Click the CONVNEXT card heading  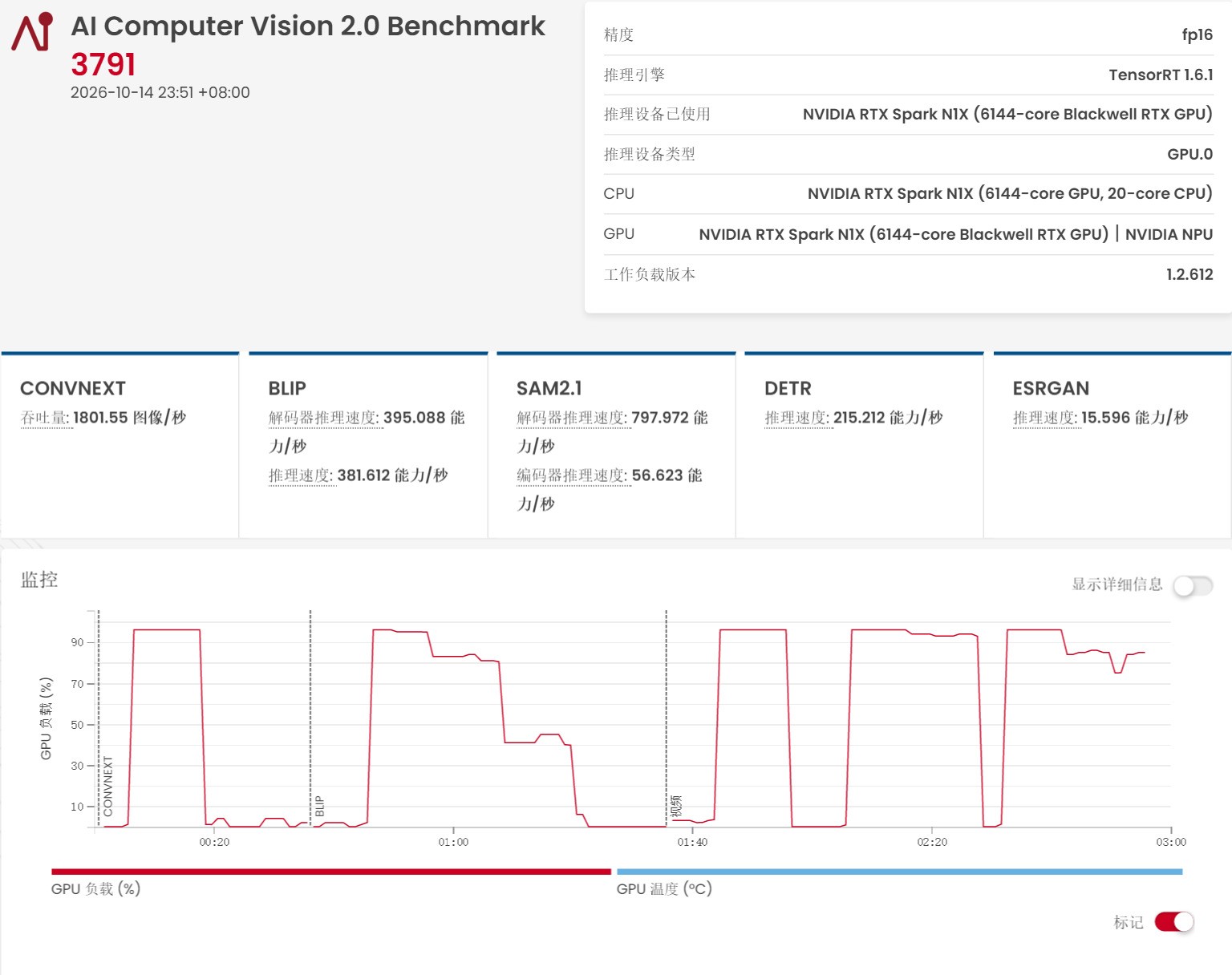[x=73, y=388]
